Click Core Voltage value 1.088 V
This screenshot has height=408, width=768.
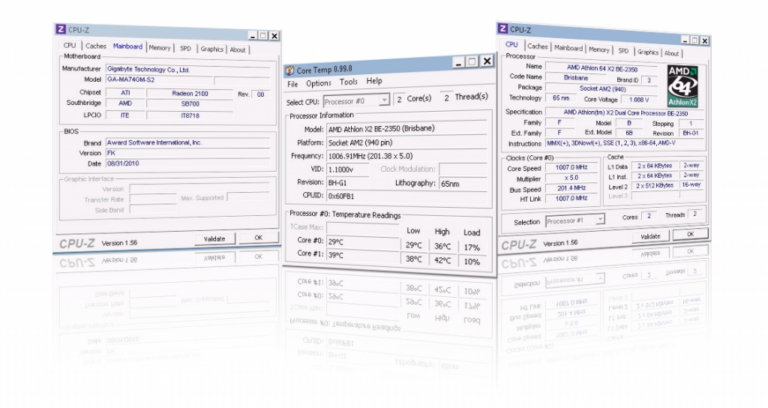coord(639,99)
